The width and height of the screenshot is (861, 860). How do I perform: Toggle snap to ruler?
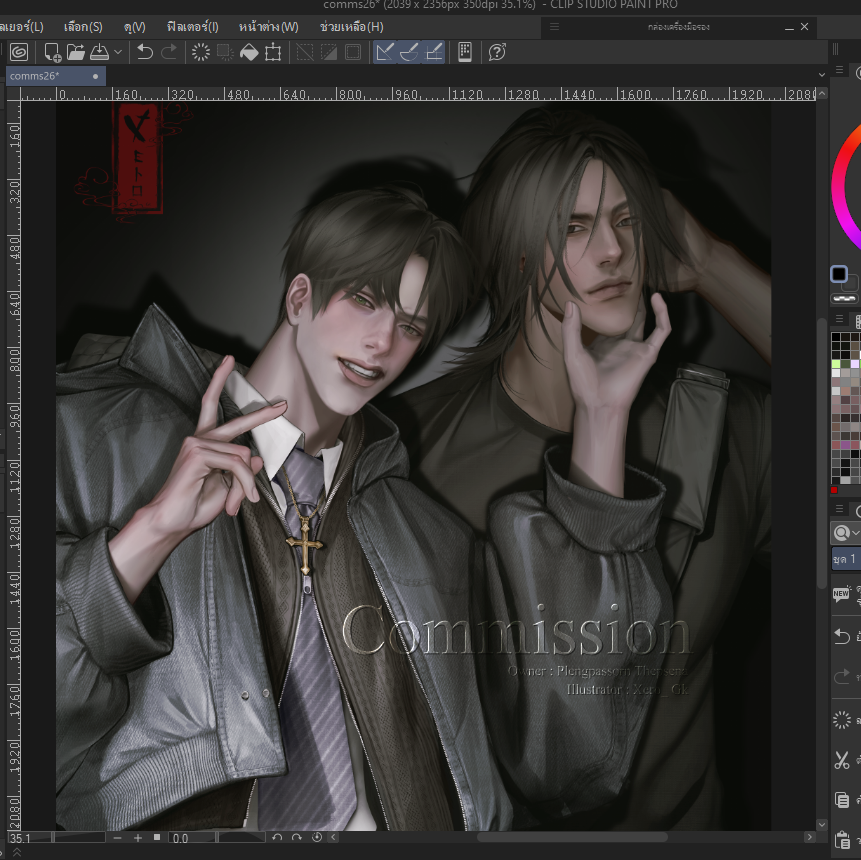tap(385, 52)
